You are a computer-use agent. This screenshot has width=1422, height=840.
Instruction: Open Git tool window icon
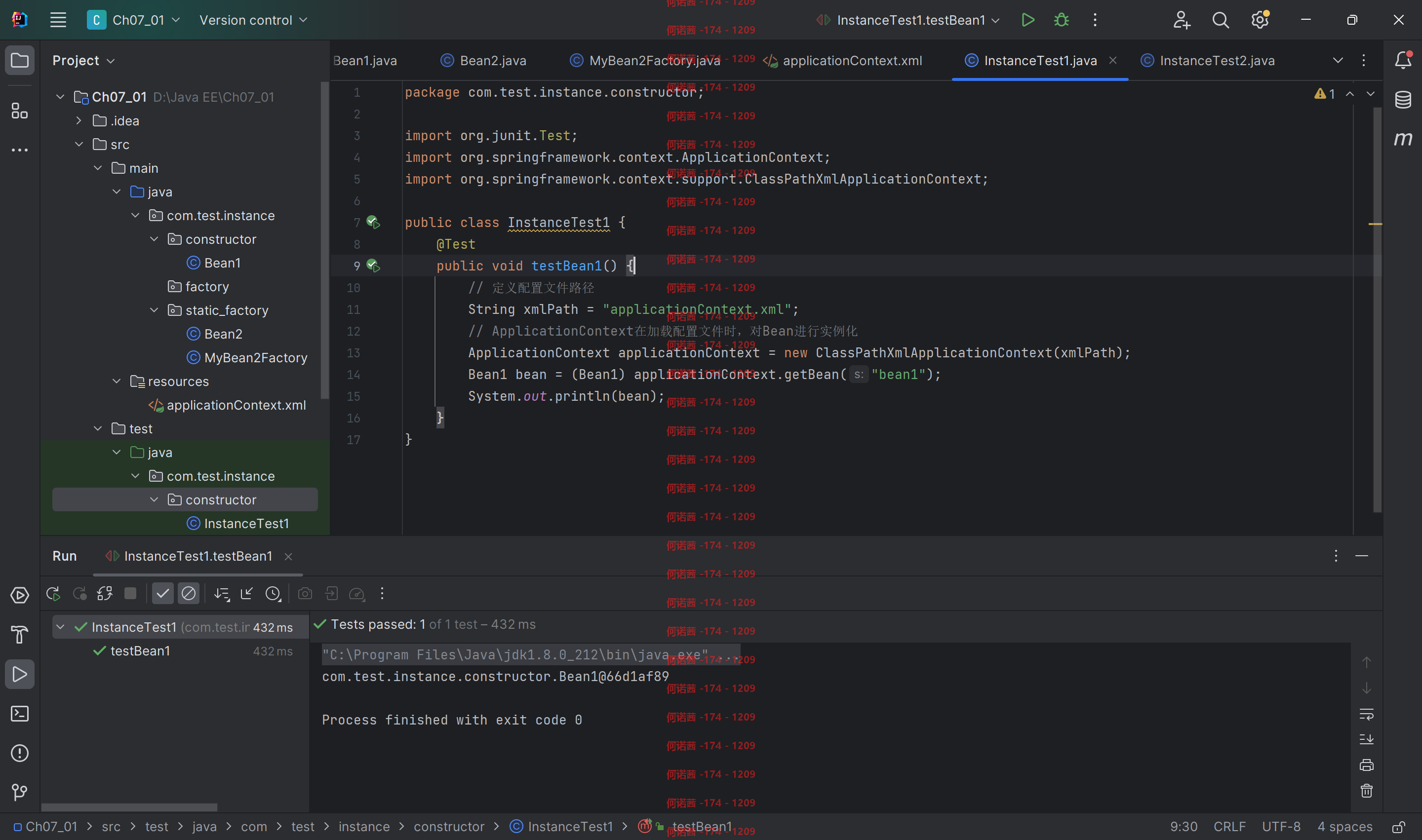click(20, 792)
